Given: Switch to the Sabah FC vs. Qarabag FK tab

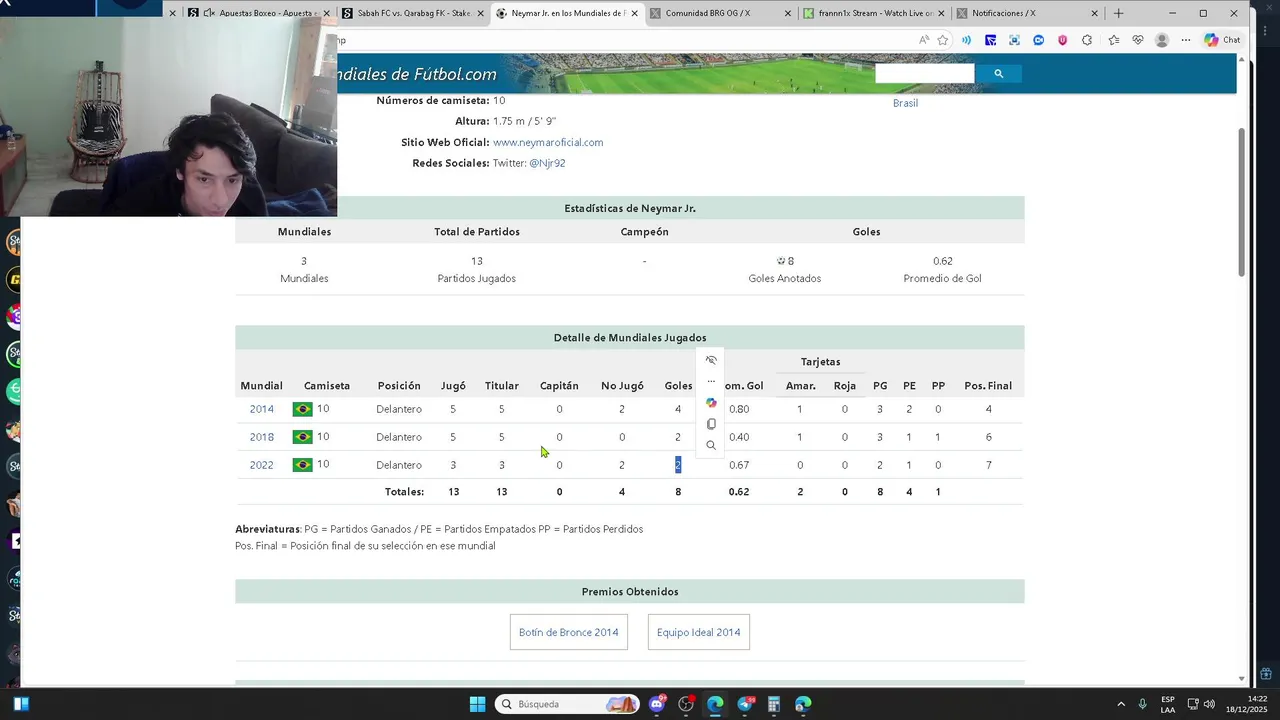Looking at the screenshot, I should tap(410, 13).
